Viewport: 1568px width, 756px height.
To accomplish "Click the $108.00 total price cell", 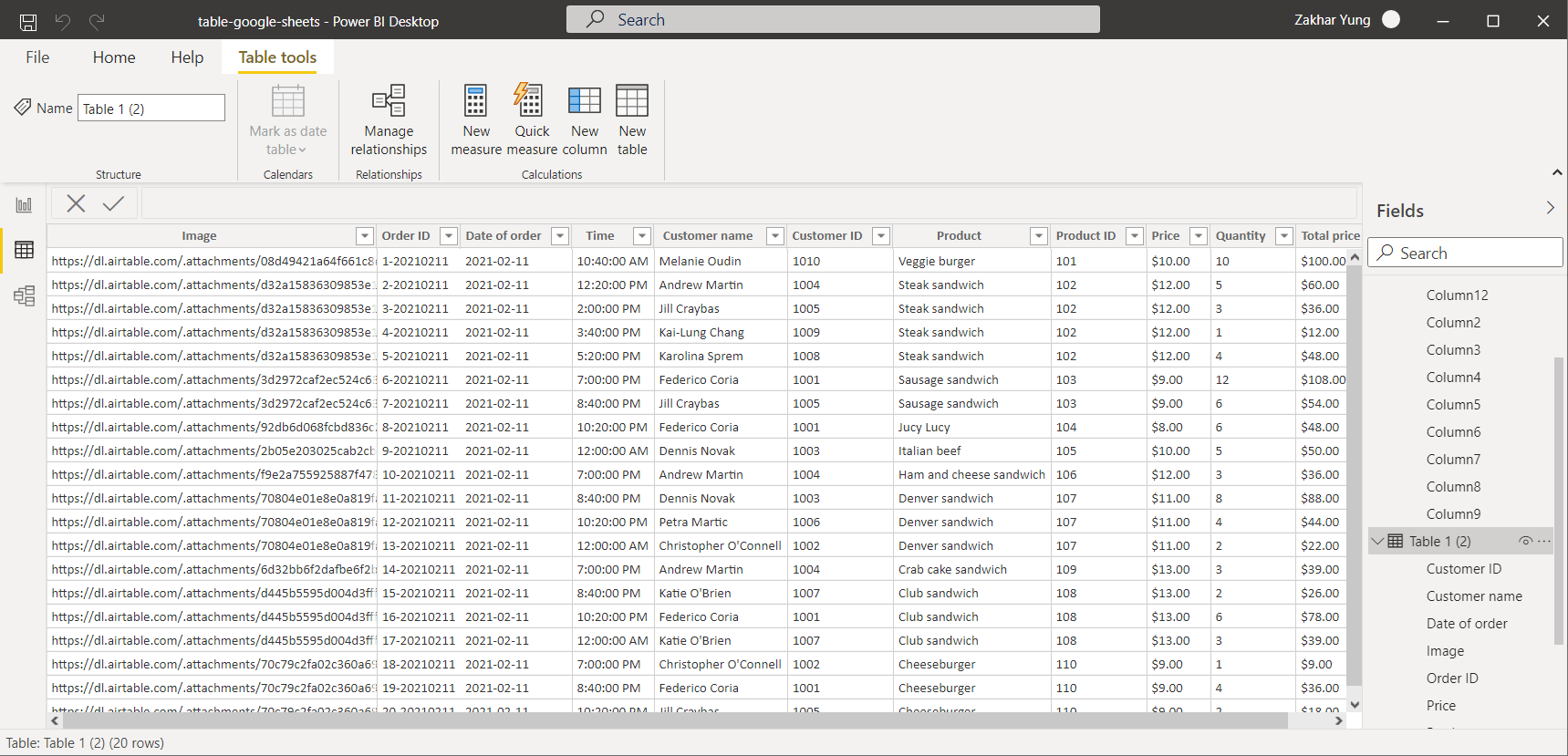I will pyautogui.click(x=1322, y=379).
